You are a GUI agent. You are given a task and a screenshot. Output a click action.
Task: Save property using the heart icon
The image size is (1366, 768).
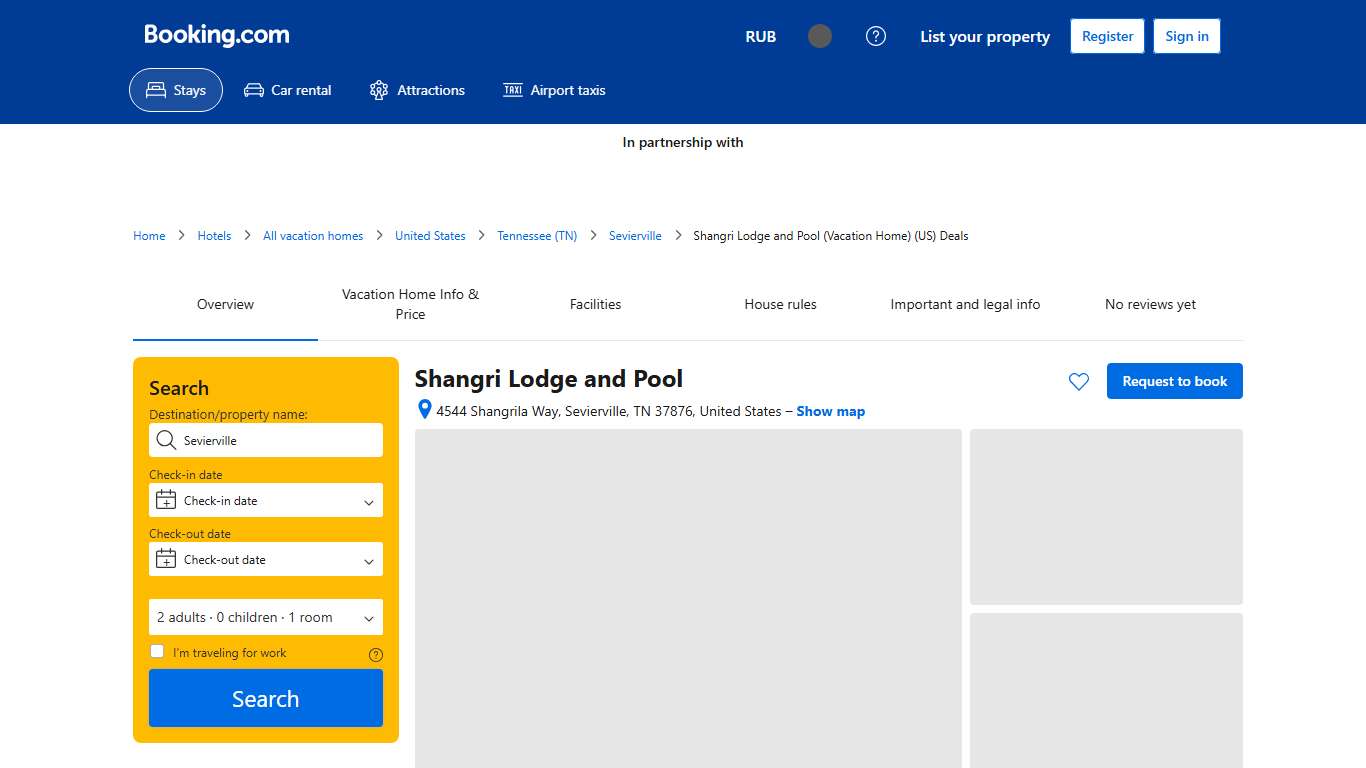(x=1078, y=381)
